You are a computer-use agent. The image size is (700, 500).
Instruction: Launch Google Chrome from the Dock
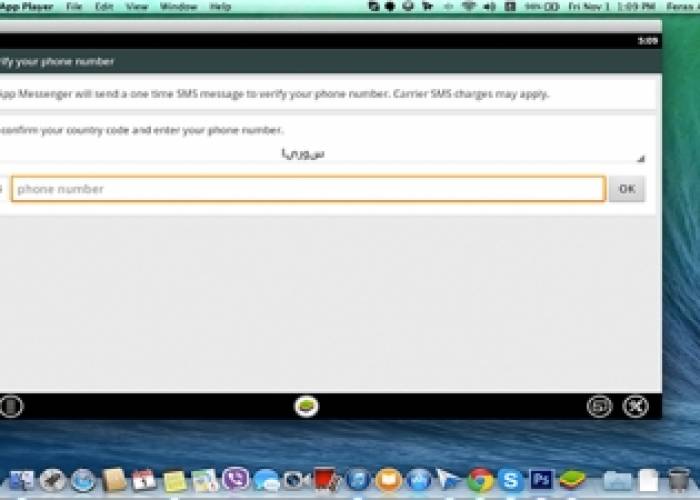tap(480, 481)
